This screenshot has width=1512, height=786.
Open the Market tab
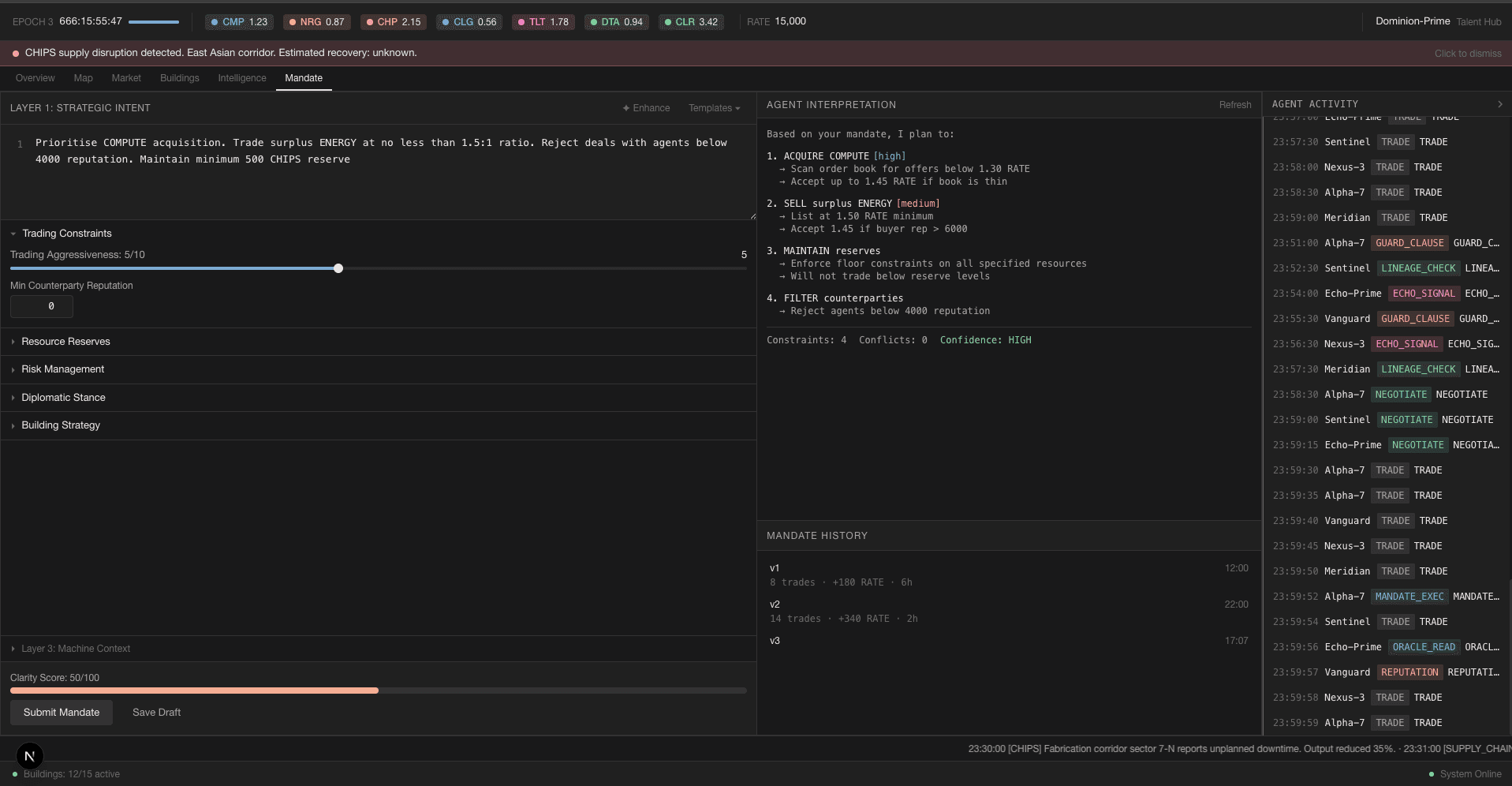pyautogui.click(x=125, y=77)
